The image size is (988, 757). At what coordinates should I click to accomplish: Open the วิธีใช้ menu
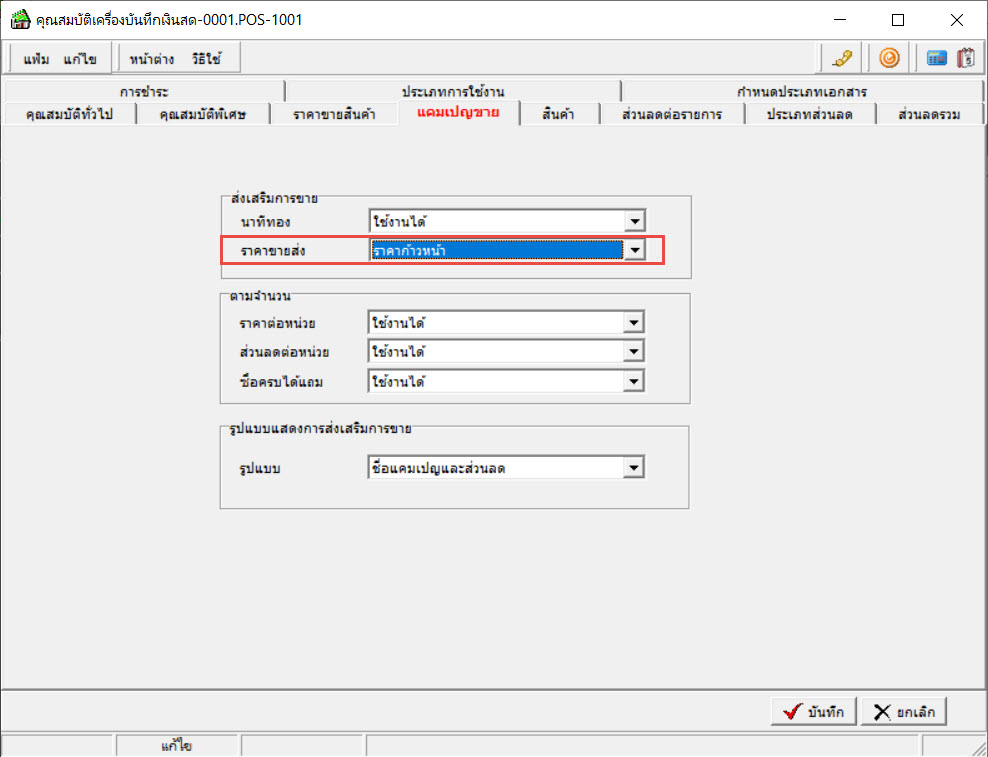(207, 59)
